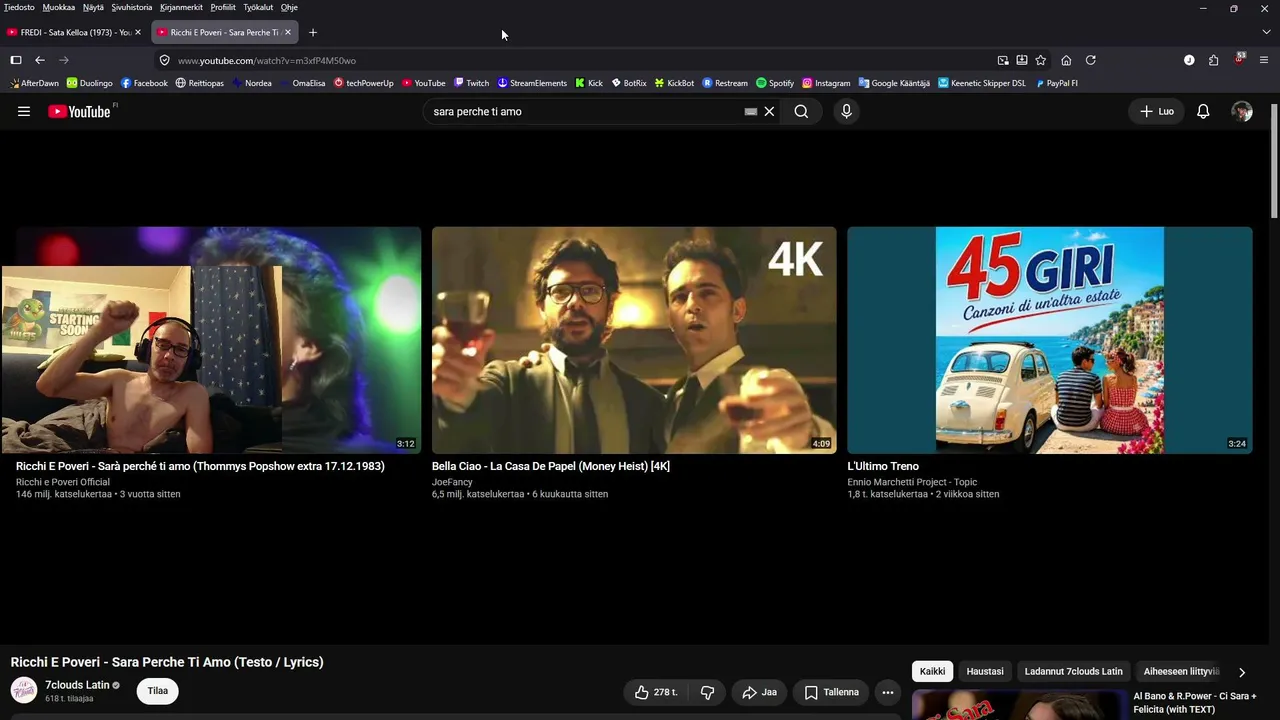Clear the YouTube search query
Screen dimensions: 1280x720
(769, 112)
